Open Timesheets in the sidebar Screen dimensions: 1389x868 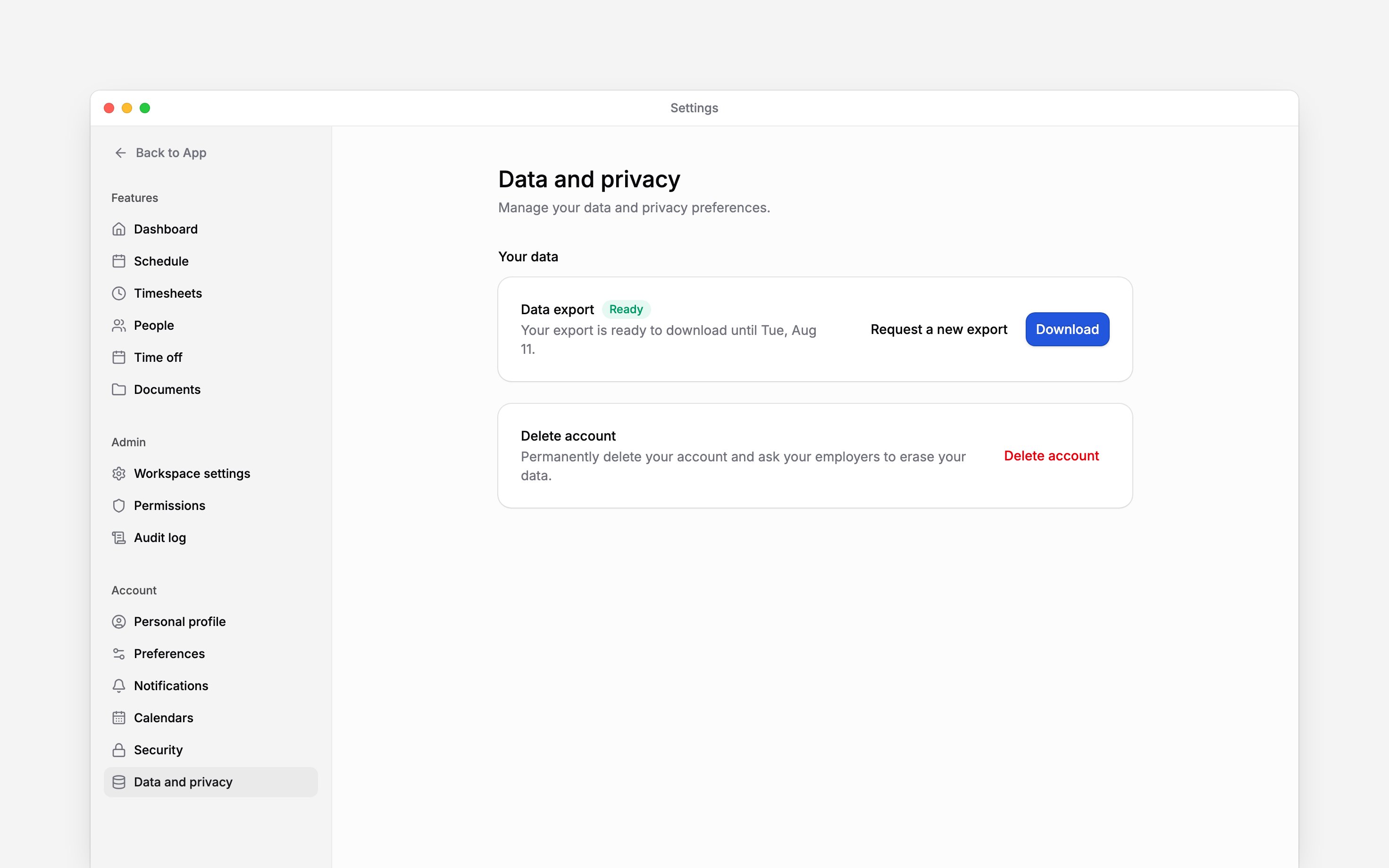pos(210,293)
